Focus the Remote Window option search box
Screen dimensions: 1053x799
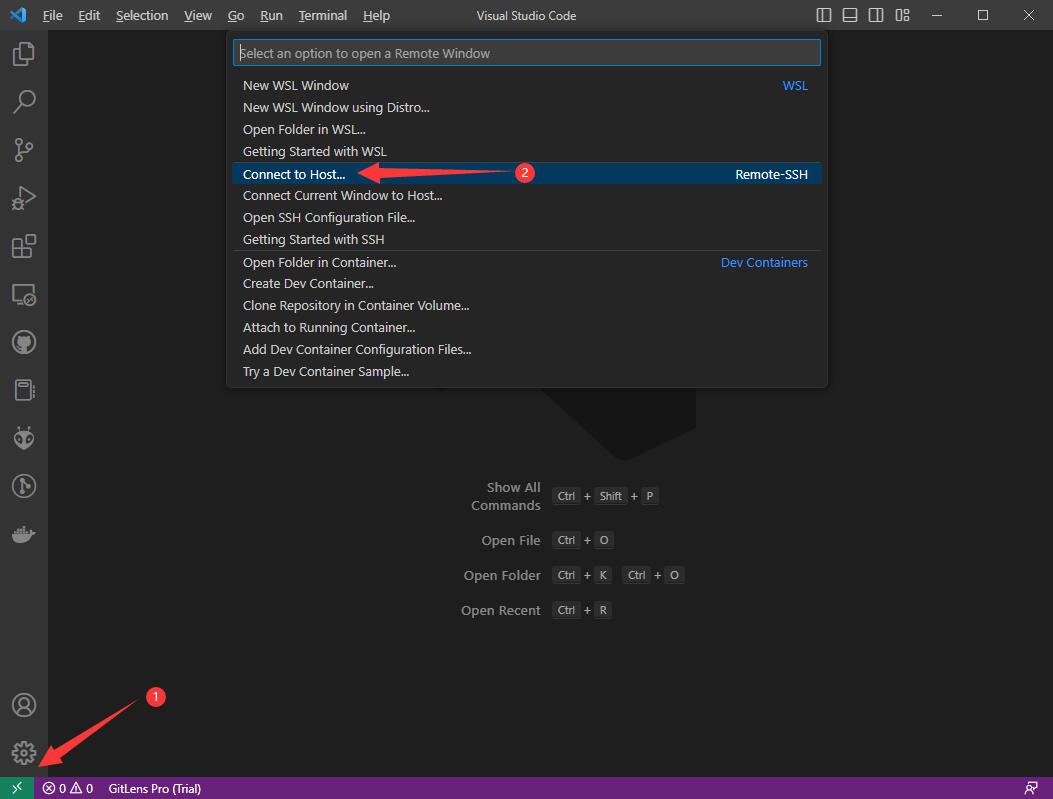(x=526, y=53)
